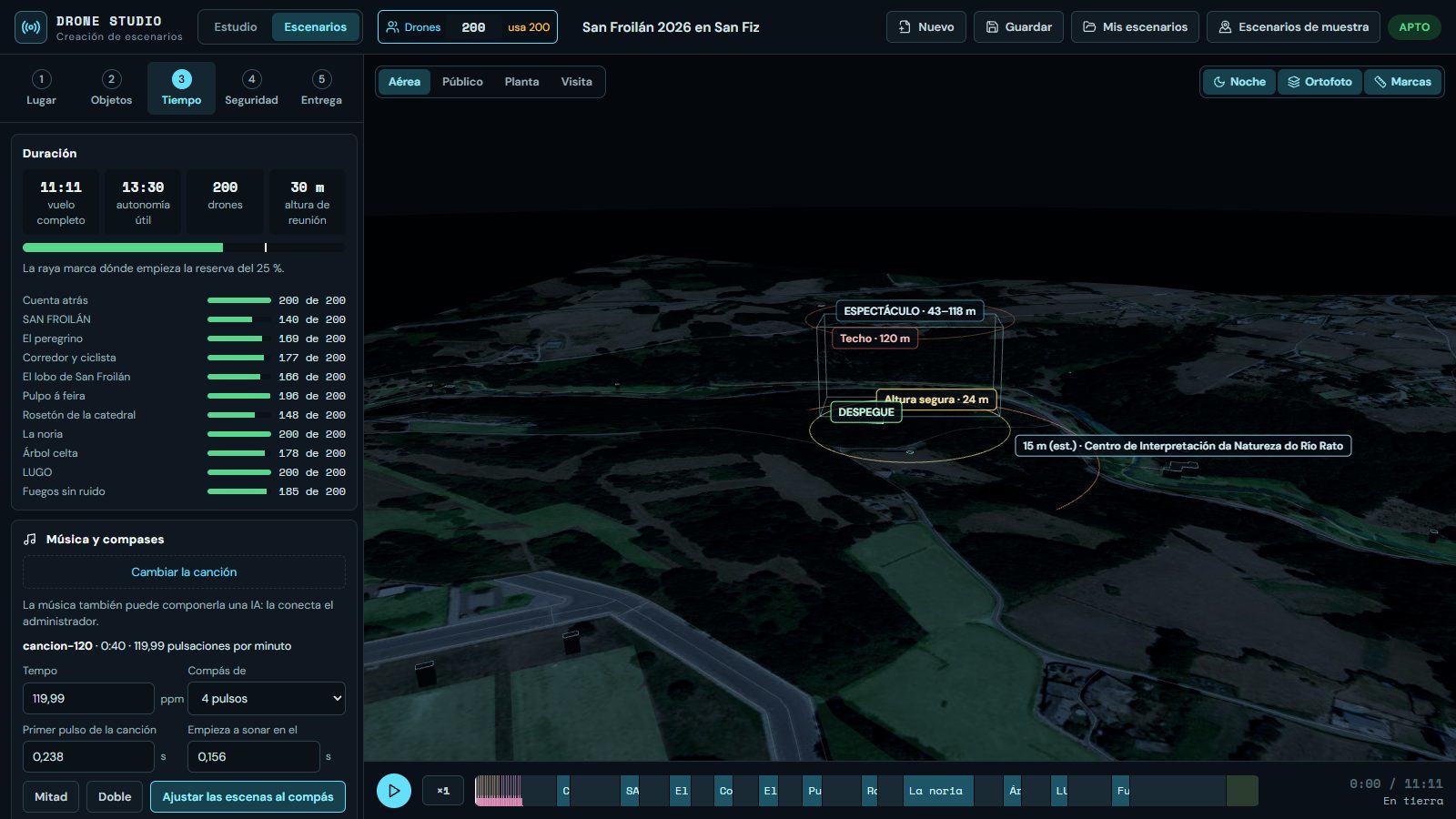Image resolution: width=1456 pixels, height=819 pixels.
Task: Toggle Marcas labels
Action: coord(1402,82)
